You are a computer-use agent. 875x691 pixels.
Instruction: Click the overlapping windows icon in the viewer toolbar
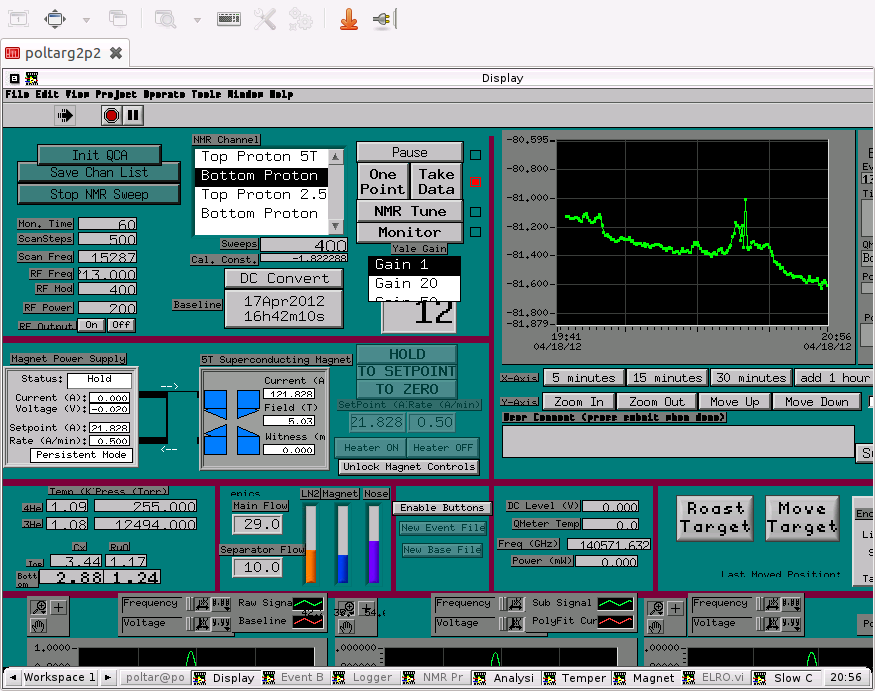(x=118, y=19)
